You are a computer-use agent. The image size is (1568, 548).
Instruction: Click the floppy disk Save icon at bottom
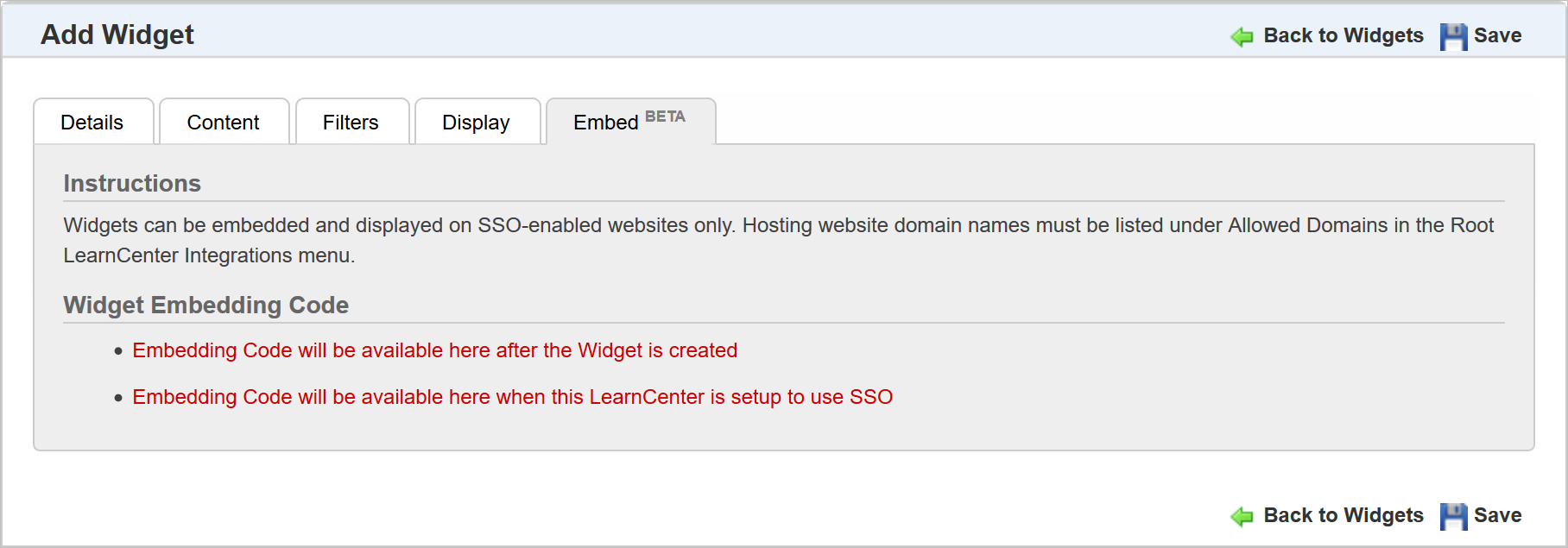coord(1453,516)
